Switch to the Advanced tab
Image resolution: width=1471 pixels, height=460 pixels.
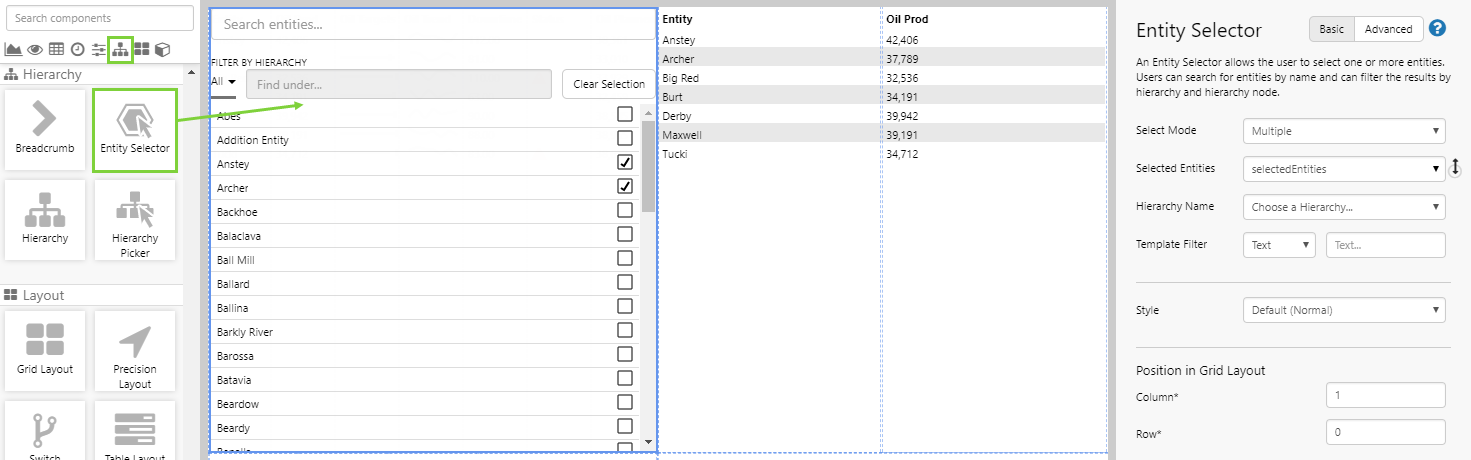(x=1388, y=29)
